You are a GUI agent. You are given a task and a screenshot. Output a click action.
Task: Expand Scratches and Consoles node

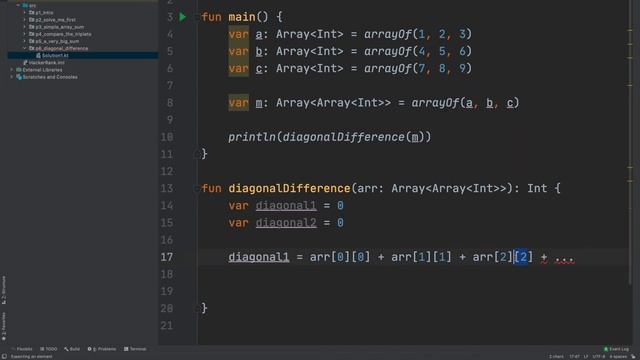[x=11, y=77]
